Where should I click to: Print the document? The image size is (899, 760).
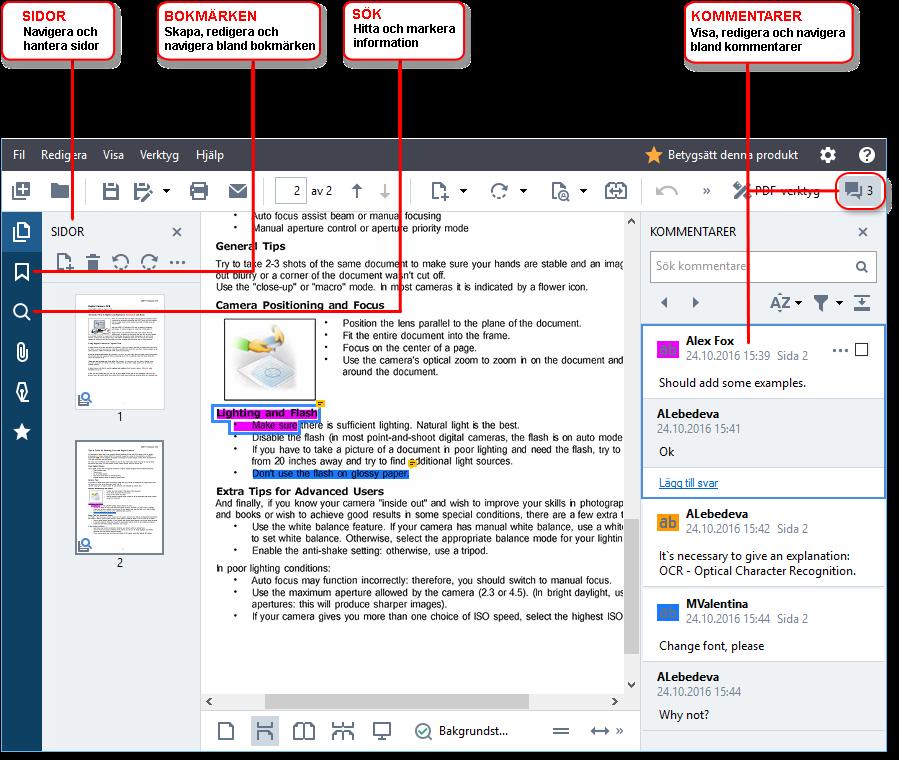coord(199,191)
